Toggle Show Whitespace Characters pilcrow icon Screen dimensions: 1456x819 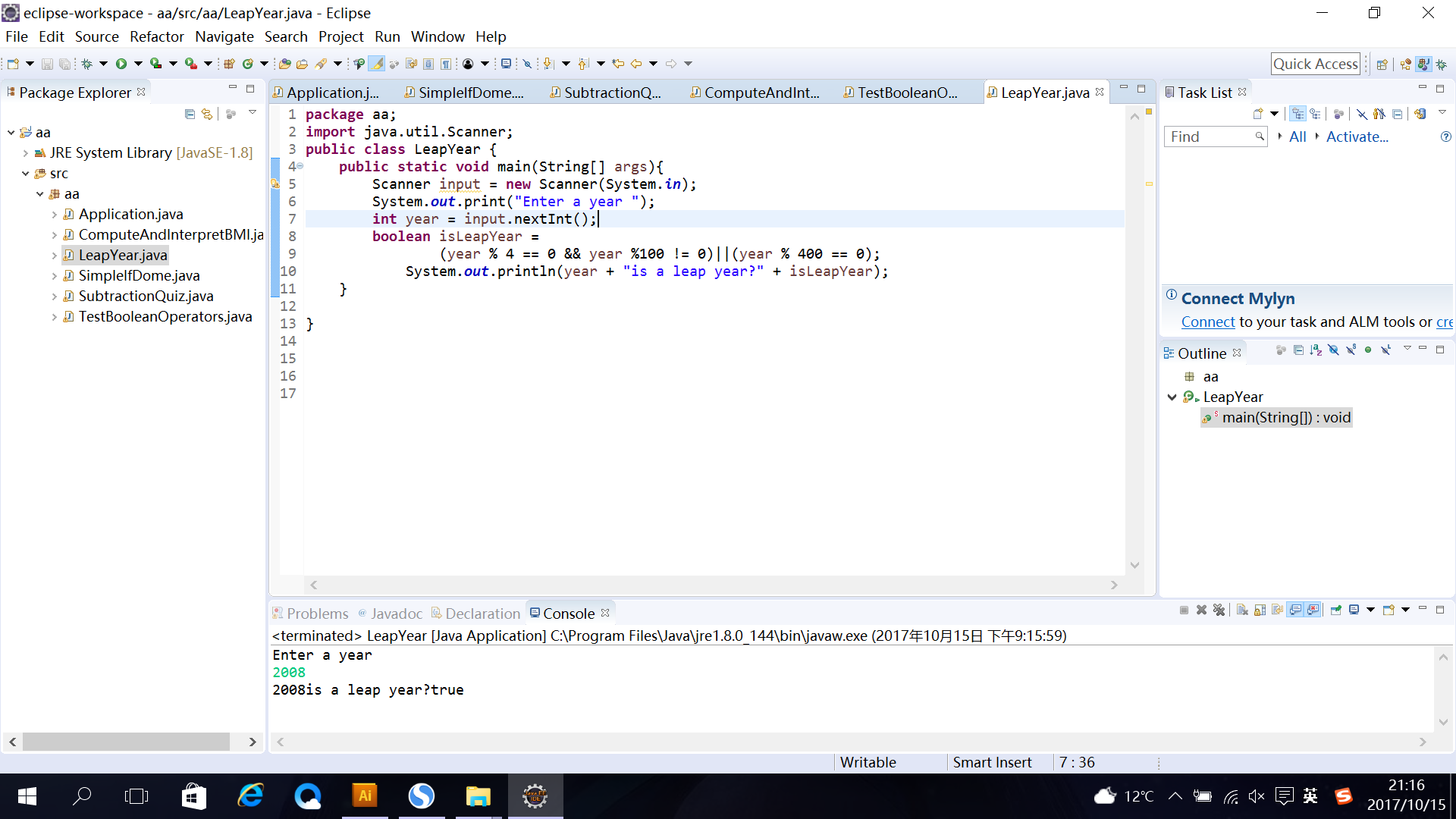click(x=446, y=64)
